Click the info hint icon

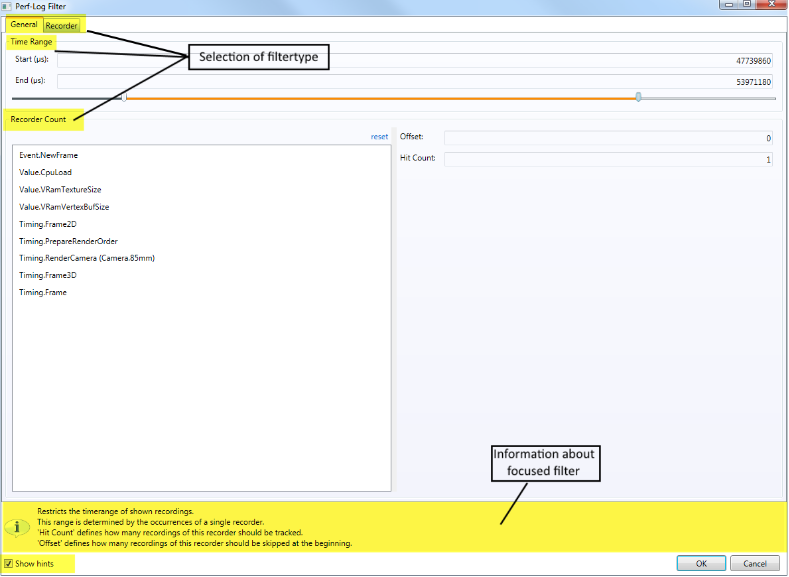17,527
